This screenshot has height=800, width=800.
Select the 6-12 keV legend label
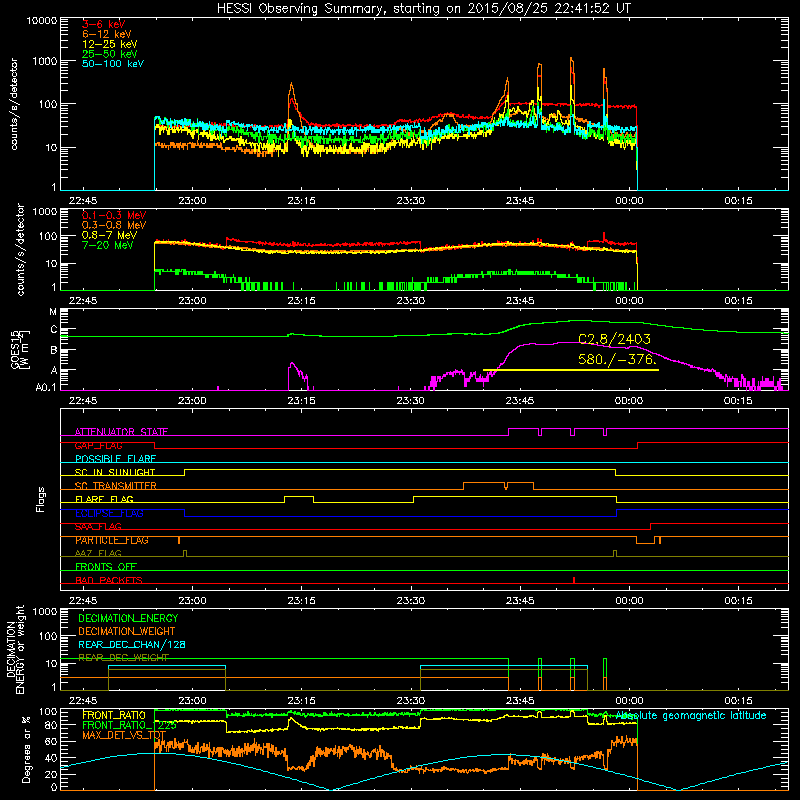click(x=107, y=34)
